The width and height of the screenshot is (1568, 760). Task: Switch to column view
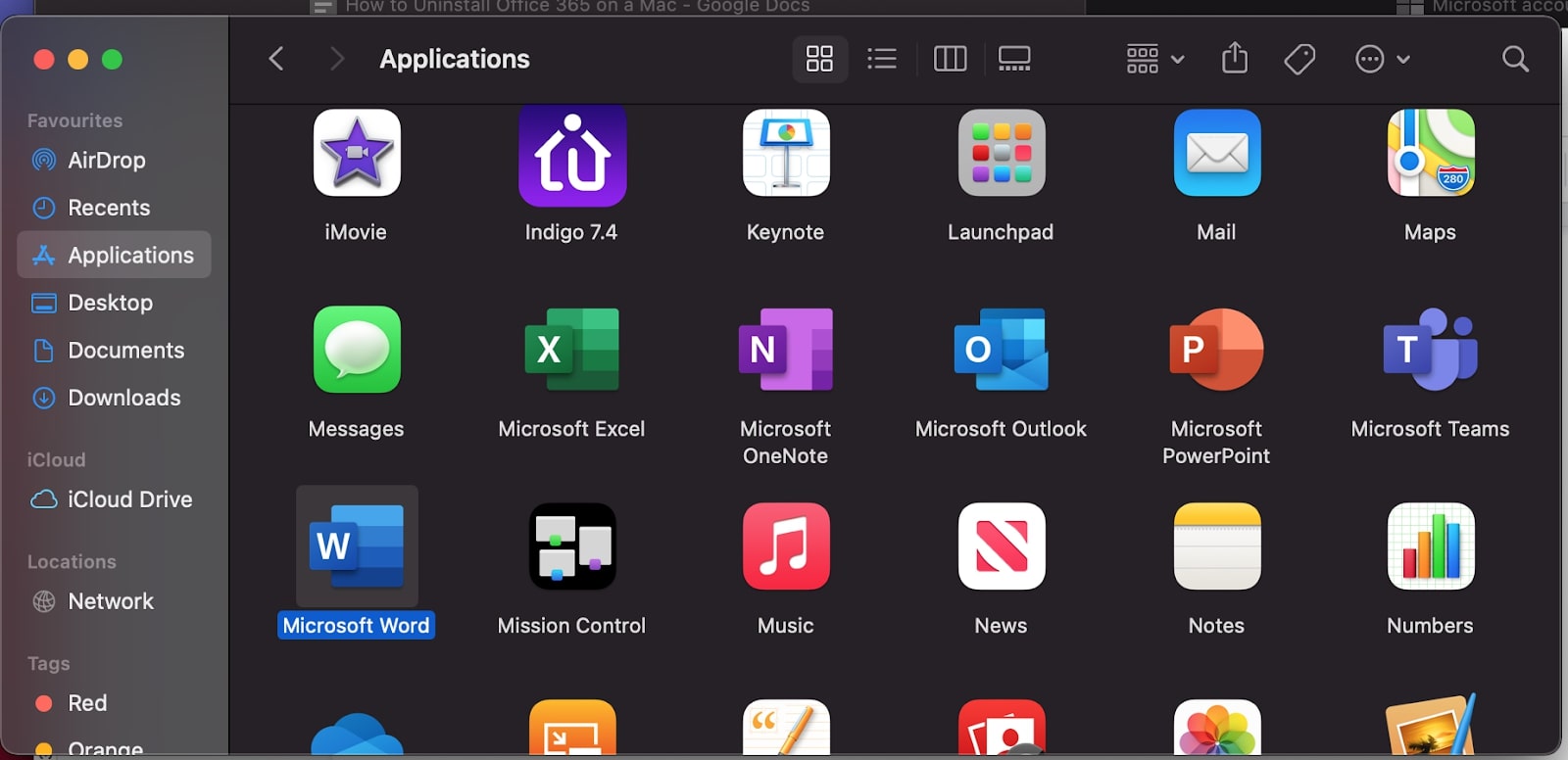coord(950,59)
